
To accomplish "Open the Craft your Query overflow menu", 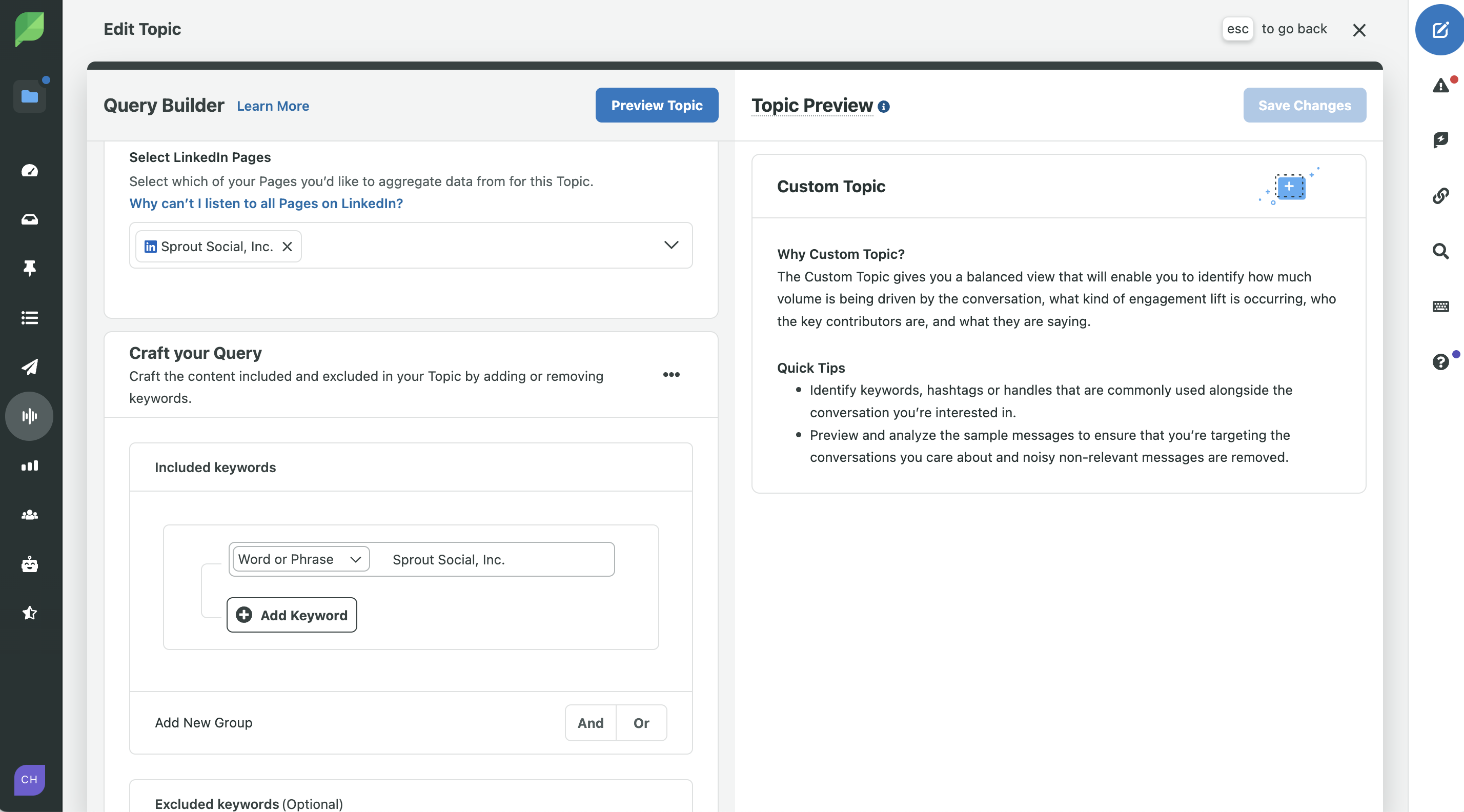I will 671,374.
